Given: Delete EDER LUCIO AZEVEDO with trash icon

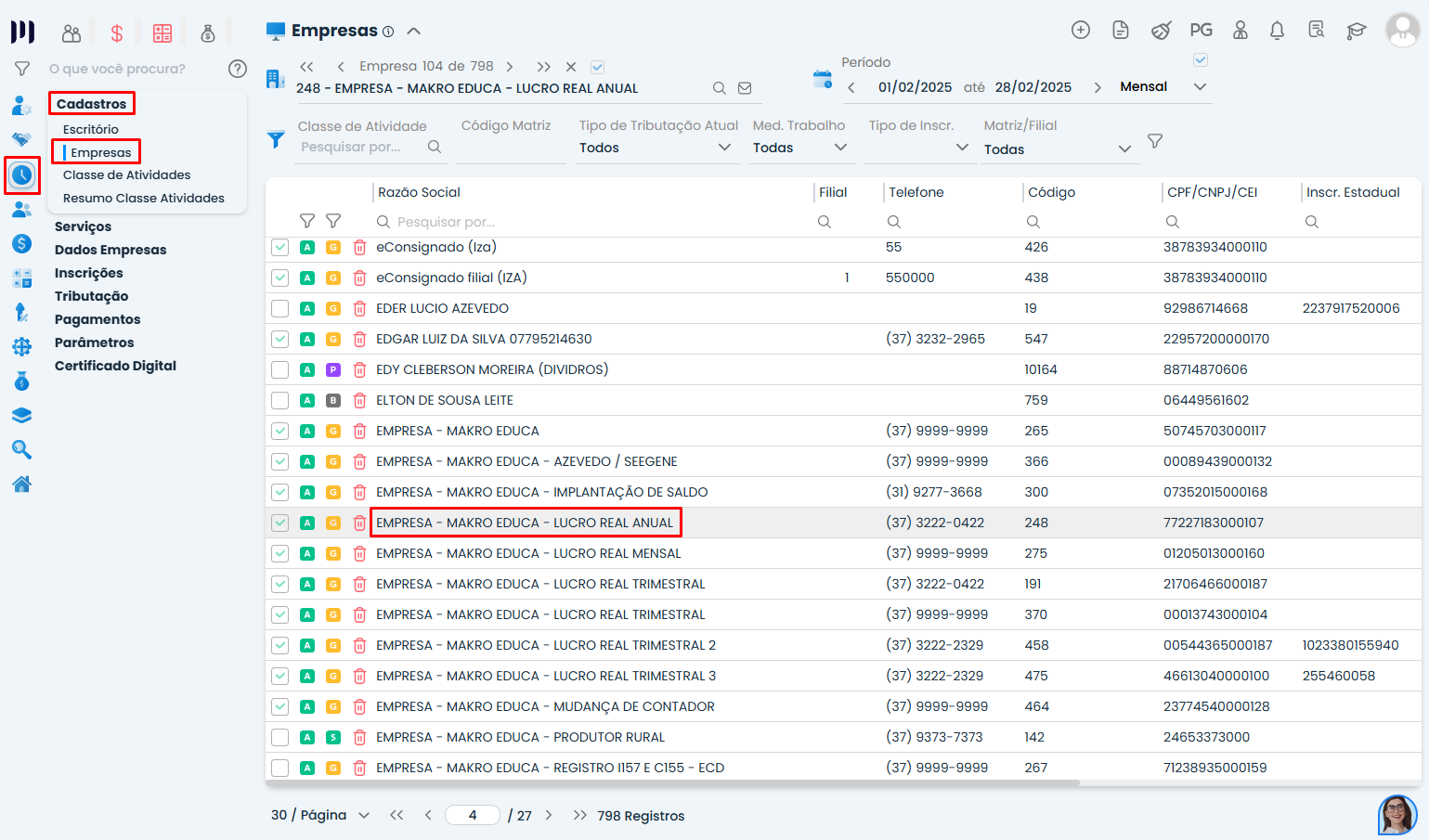Looking at the screenshot, I should (x=359, y=308).
